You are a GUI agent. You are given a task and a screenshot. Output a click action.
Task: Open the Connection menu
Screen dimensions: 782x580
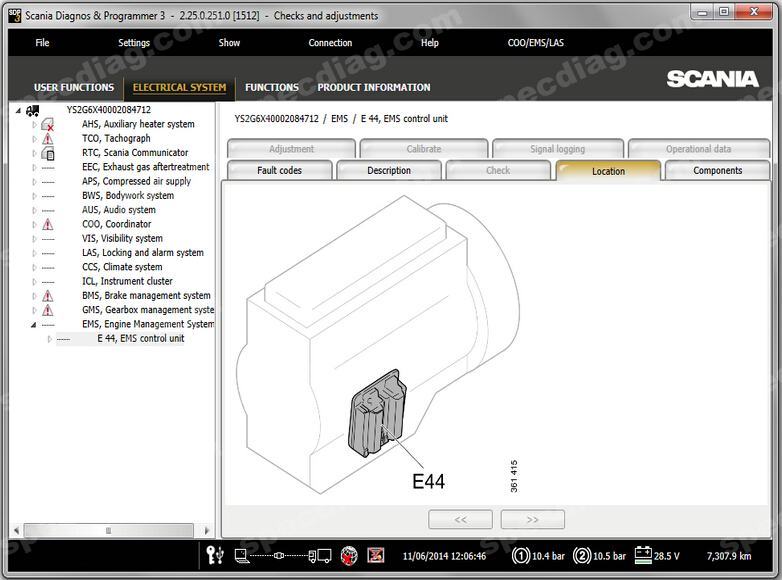pos(330,43)
